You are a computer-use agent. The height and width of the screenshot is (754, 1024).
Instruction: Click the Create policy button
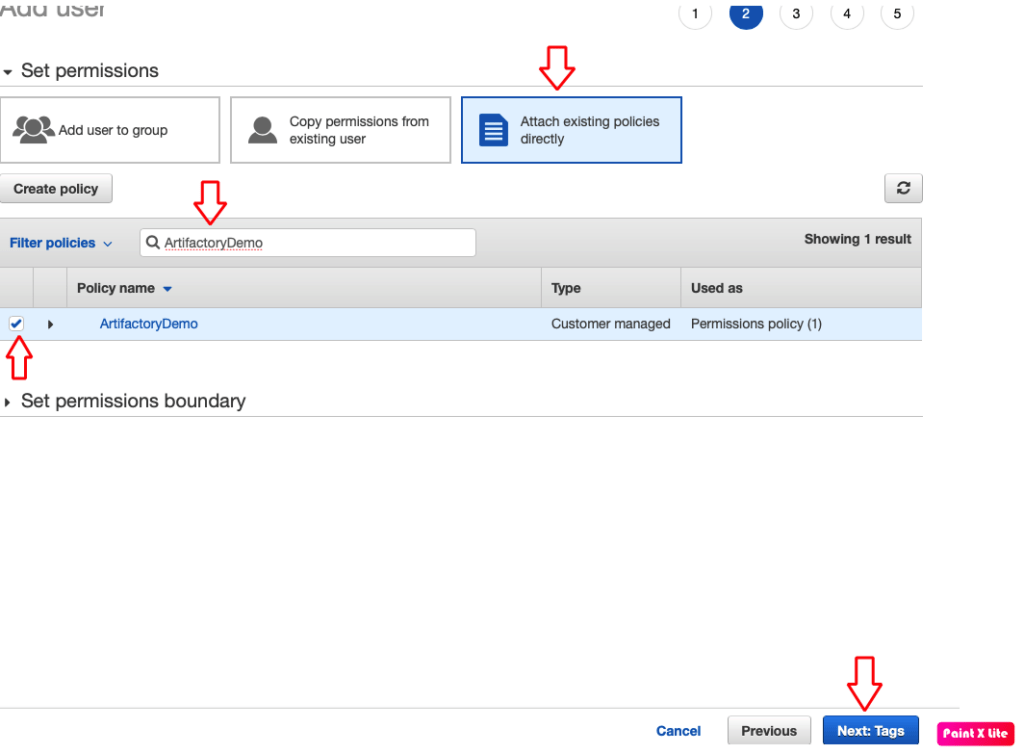(56, 189)
